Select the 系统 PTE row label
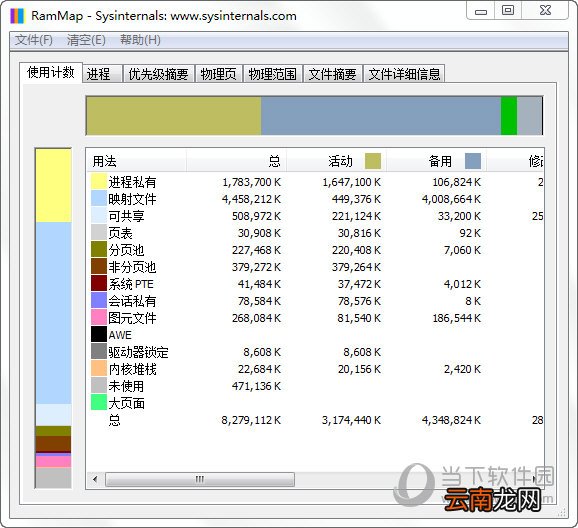This screenshot has width=578, height=528. [131, 284]
